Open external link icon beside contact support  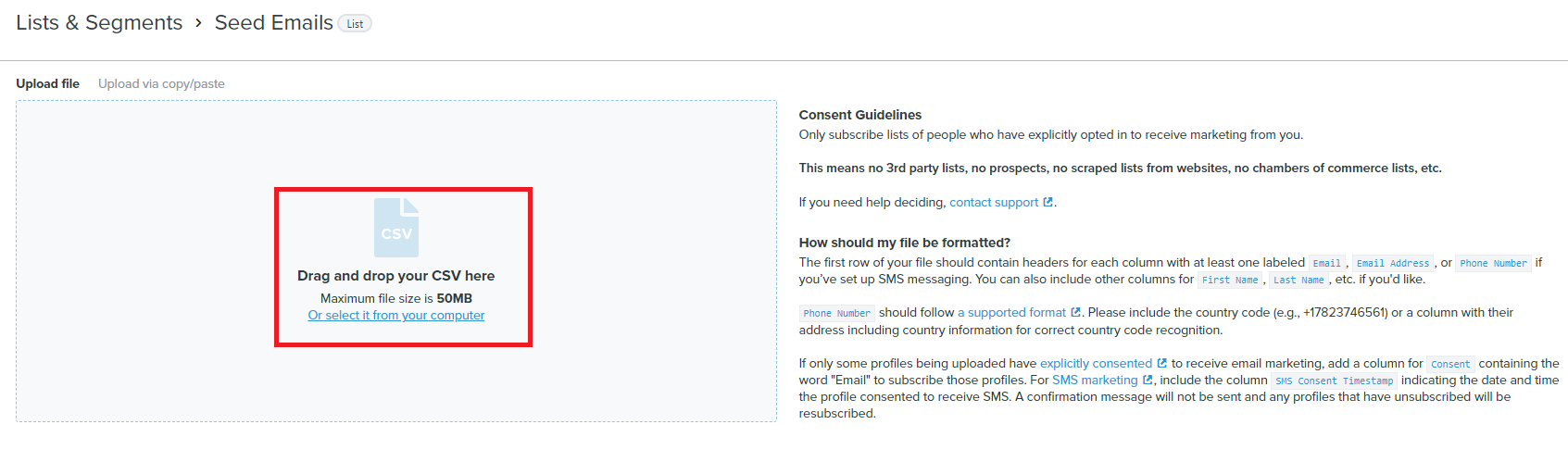1047,203
